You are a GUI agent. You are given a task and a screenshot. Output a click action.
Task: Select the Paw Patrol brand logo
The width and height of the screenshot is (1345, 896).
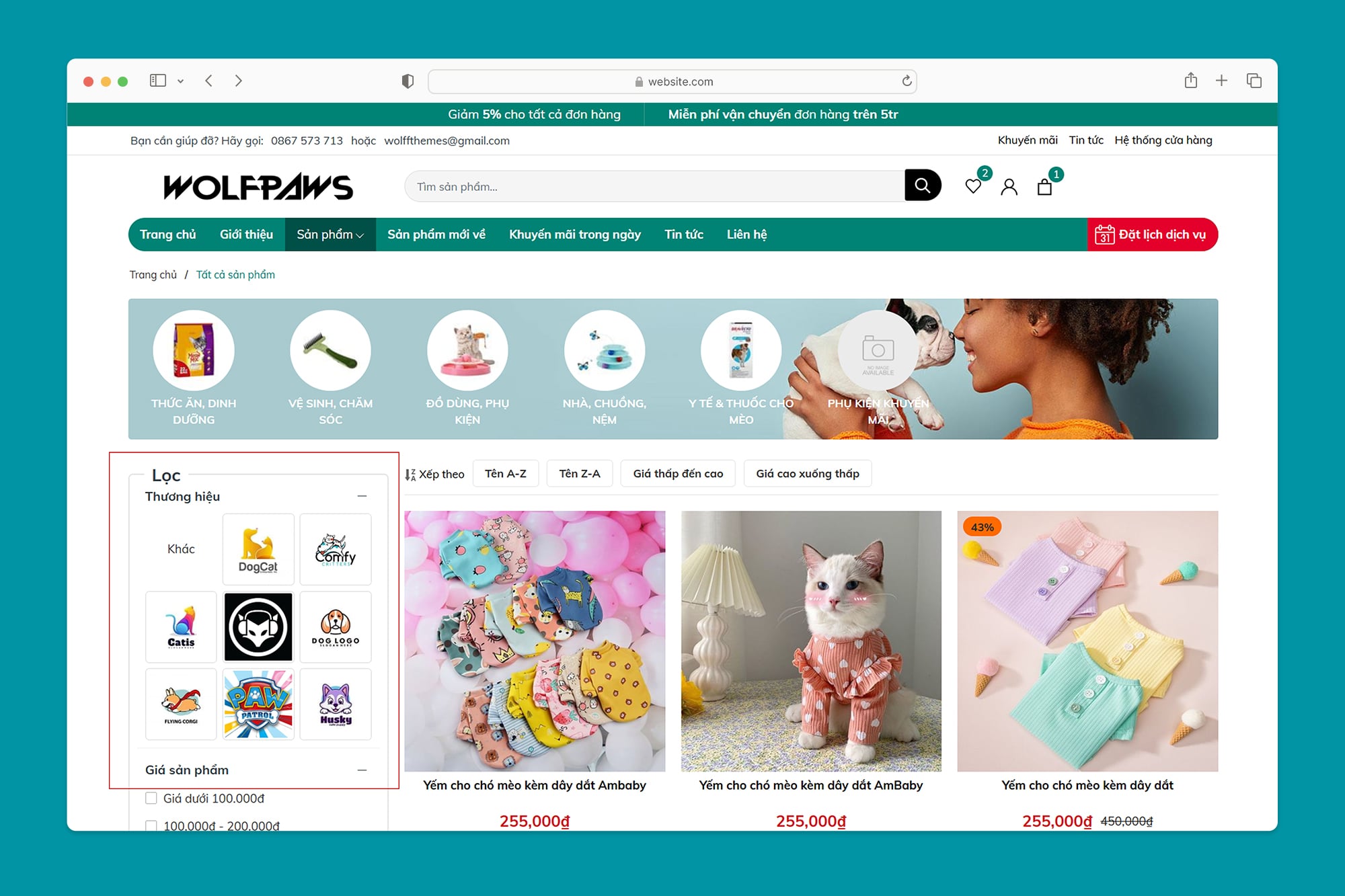pyautogui.click(x=258, y=704)
